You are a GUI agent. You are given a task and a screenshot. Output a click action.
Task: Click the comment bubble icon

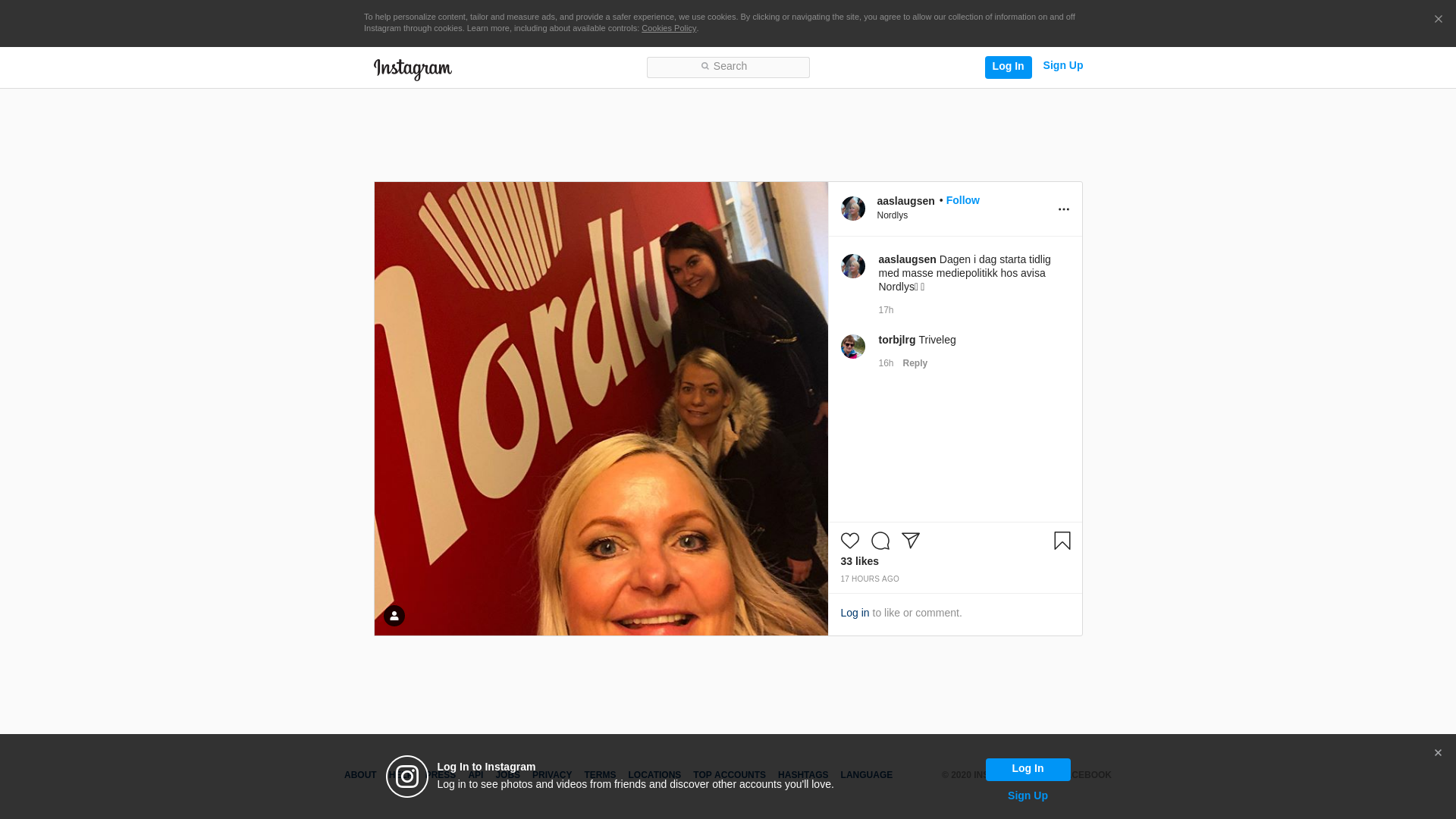click(x=880, y=541)
